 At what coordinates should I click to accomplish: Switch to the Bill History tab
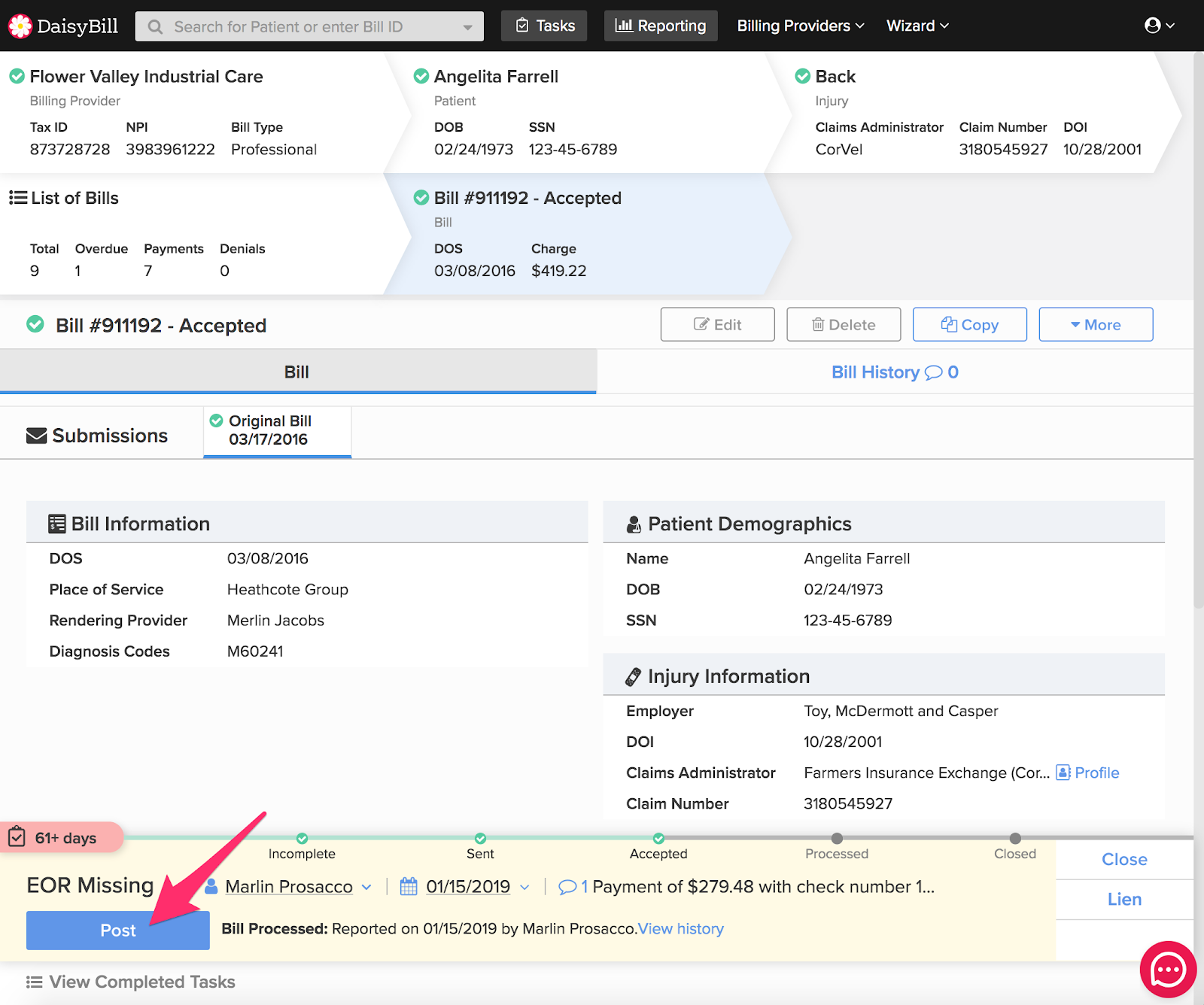895,372
